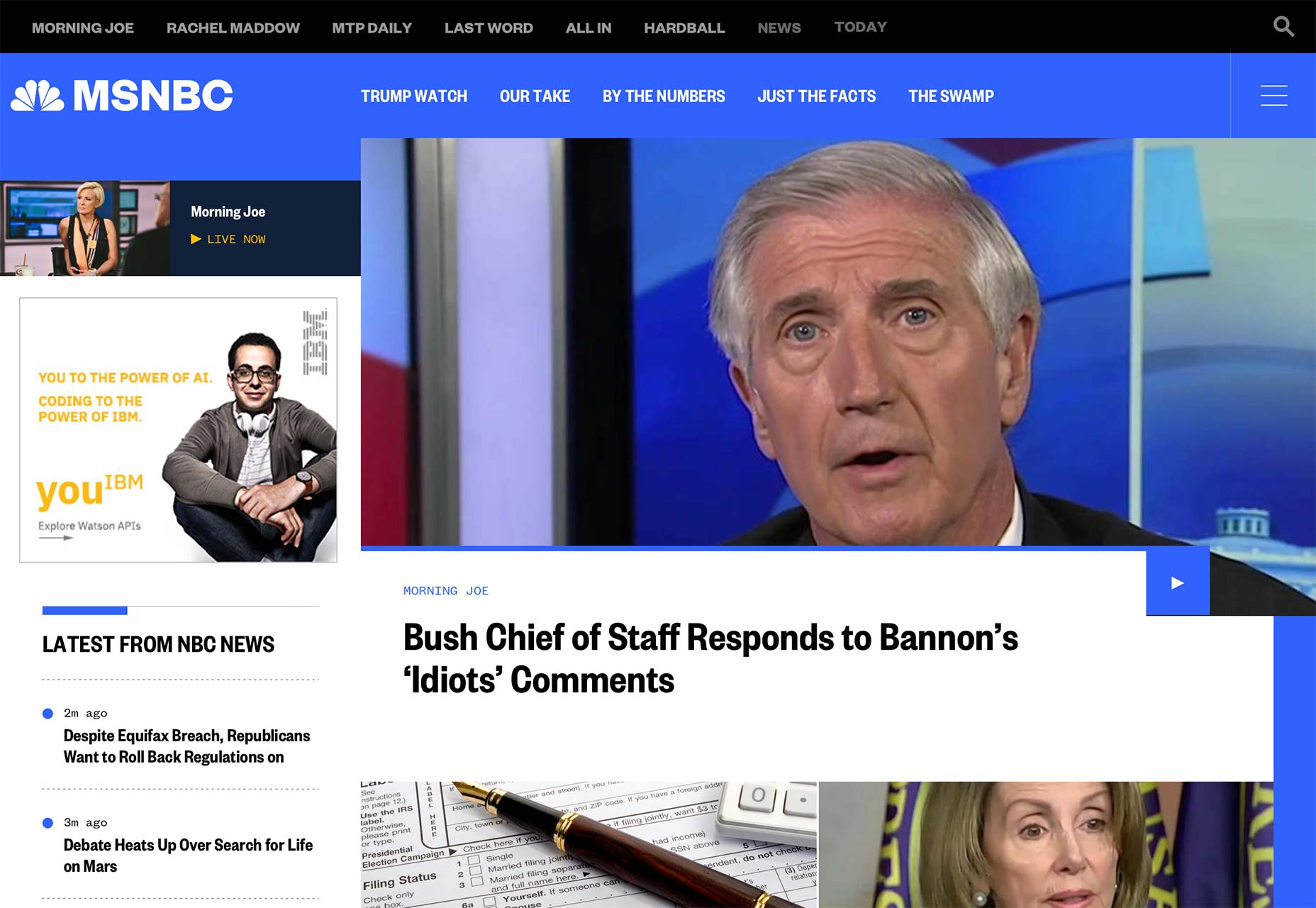
Task: Open Just The Facts section
Action: (x=817, y=96)
